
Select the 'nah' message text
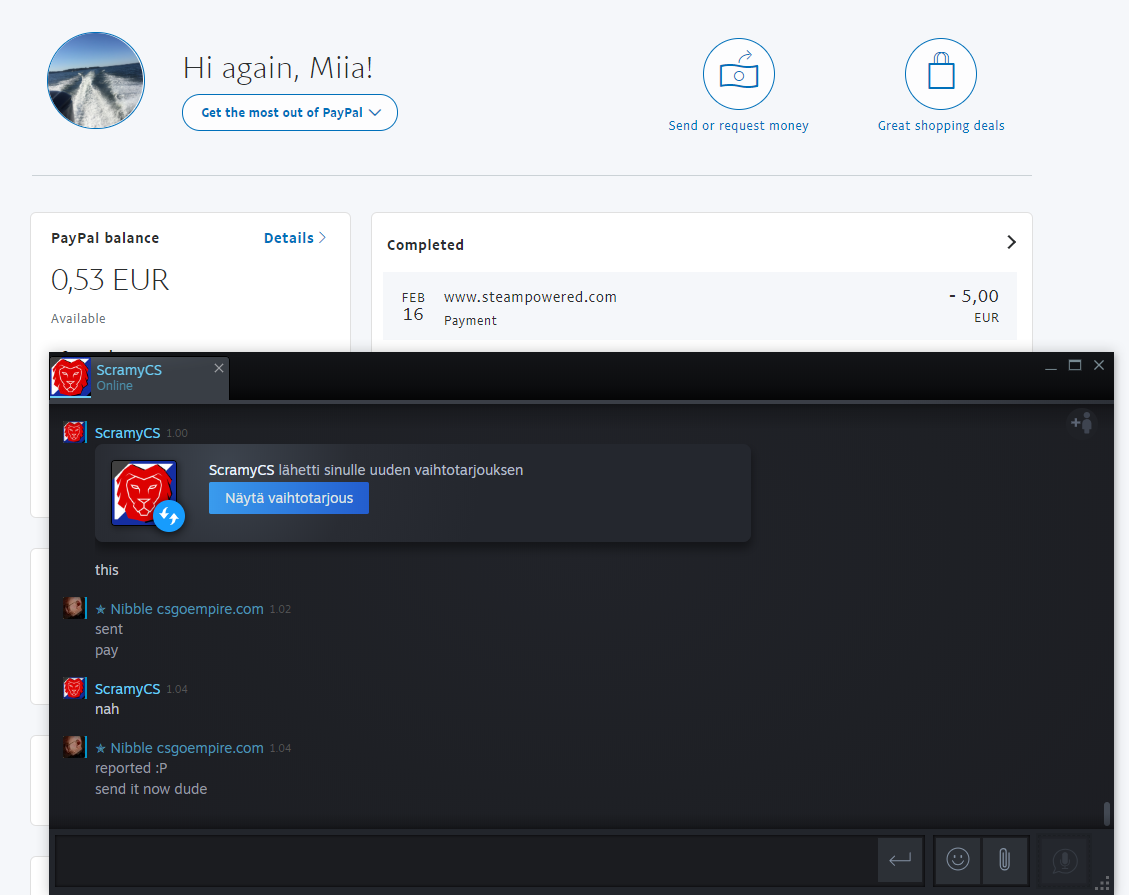(x=107, y=709)
